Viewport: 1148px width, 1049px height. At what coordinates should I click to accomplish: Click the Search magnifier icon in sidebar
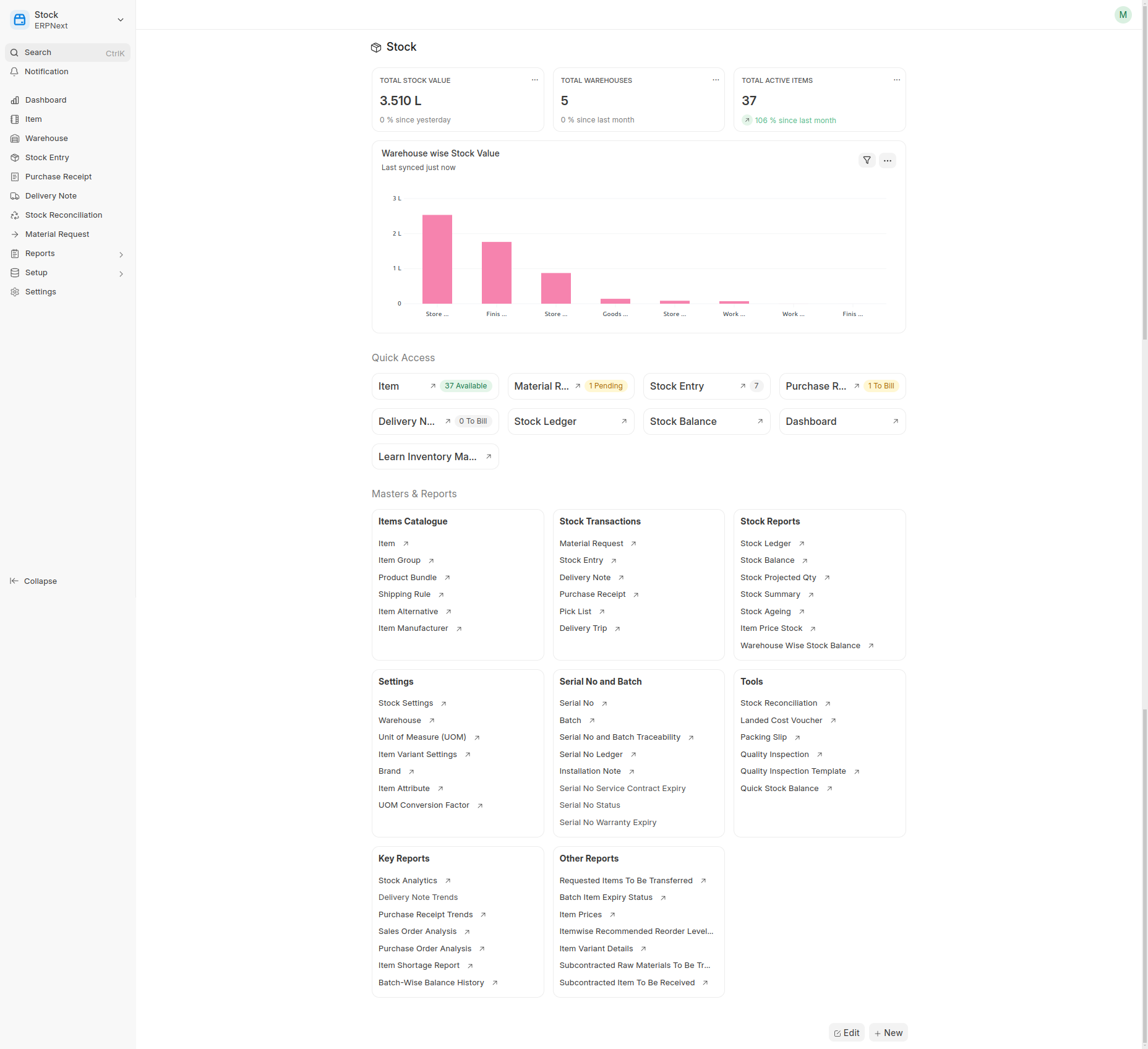click(15, 53)
